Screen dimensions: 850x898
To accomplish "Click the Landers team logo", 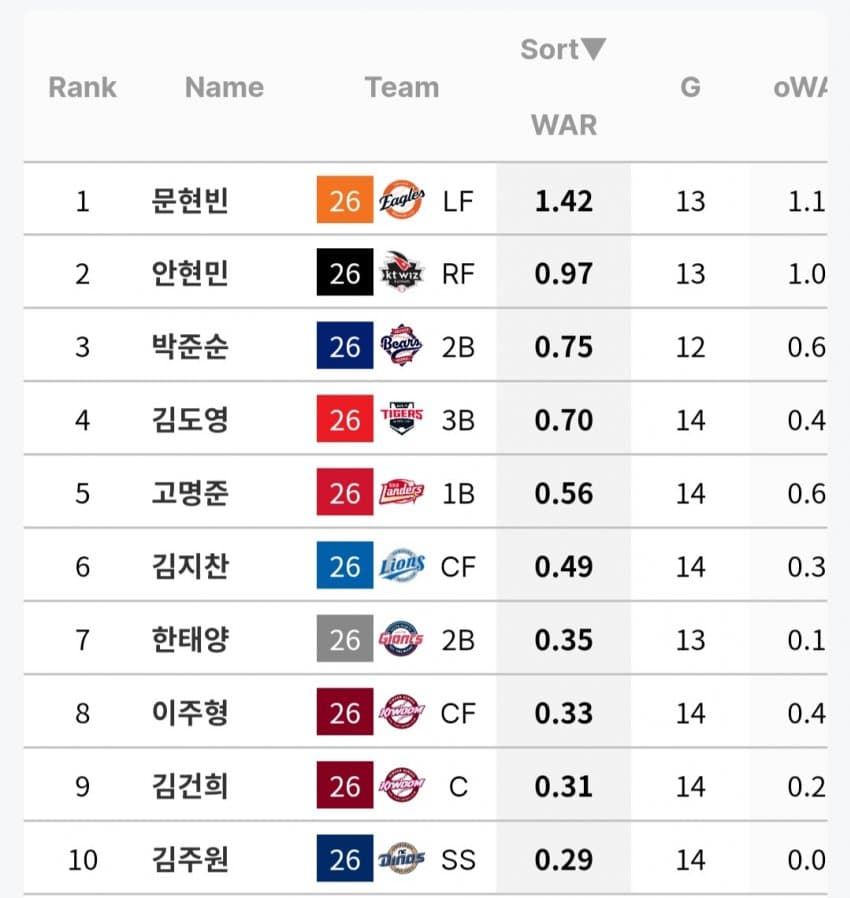I will click(402, 493).
